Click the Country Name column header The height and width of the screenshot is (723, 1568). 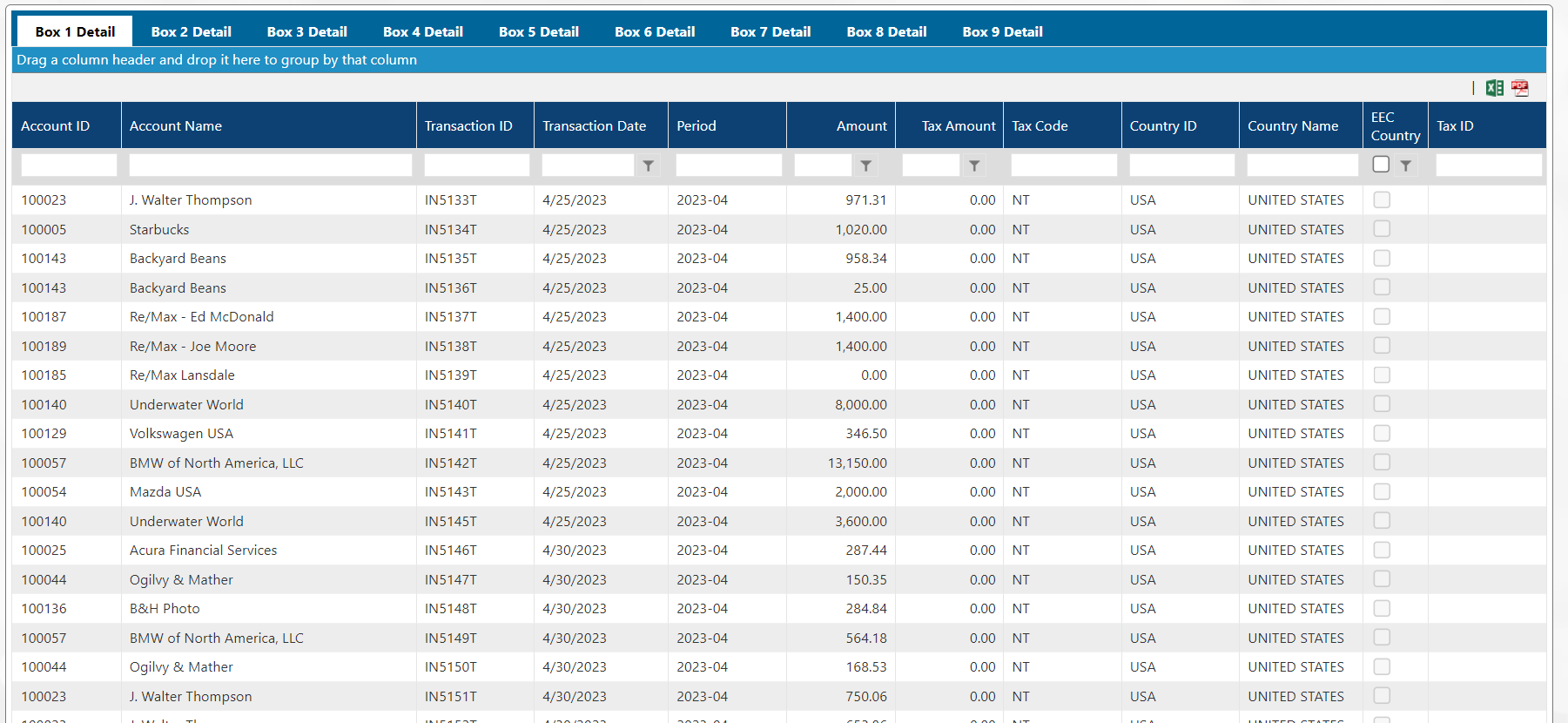coord(1293,126)
